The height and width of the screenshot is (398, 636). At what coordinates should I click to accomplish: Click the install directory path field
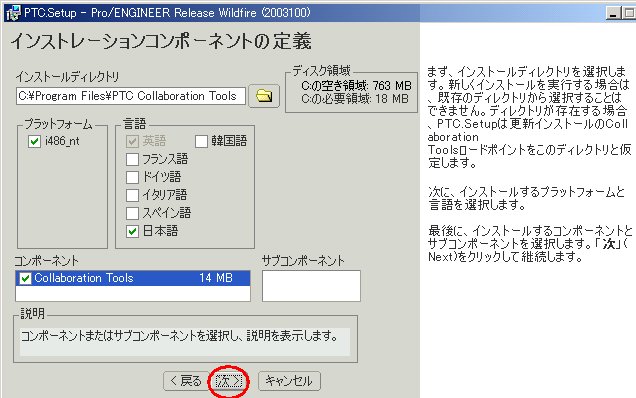[x=131, y=96]
